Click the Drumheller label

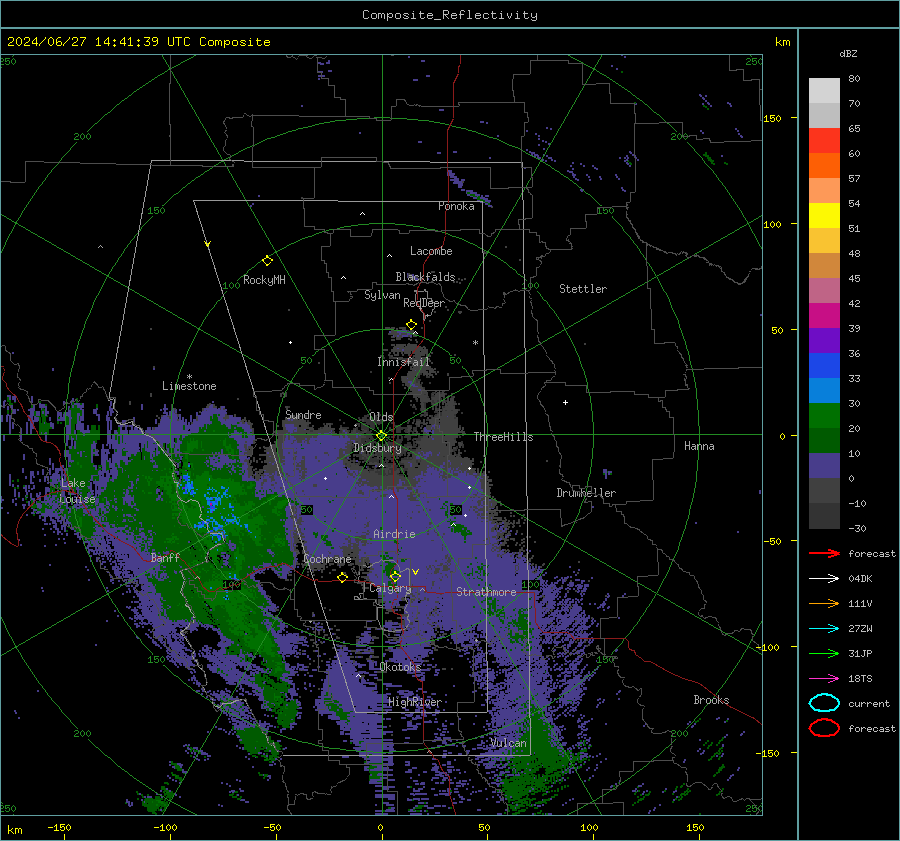586,493
